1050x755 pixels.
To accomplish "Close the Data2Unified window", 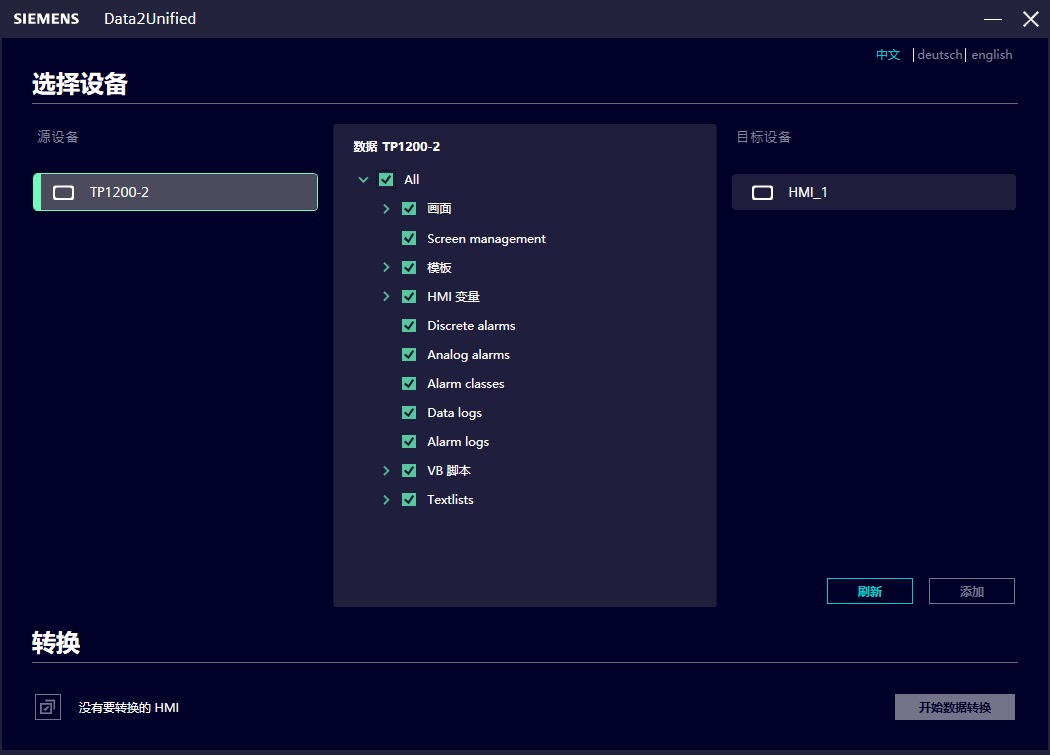I will pos(1031,19).
